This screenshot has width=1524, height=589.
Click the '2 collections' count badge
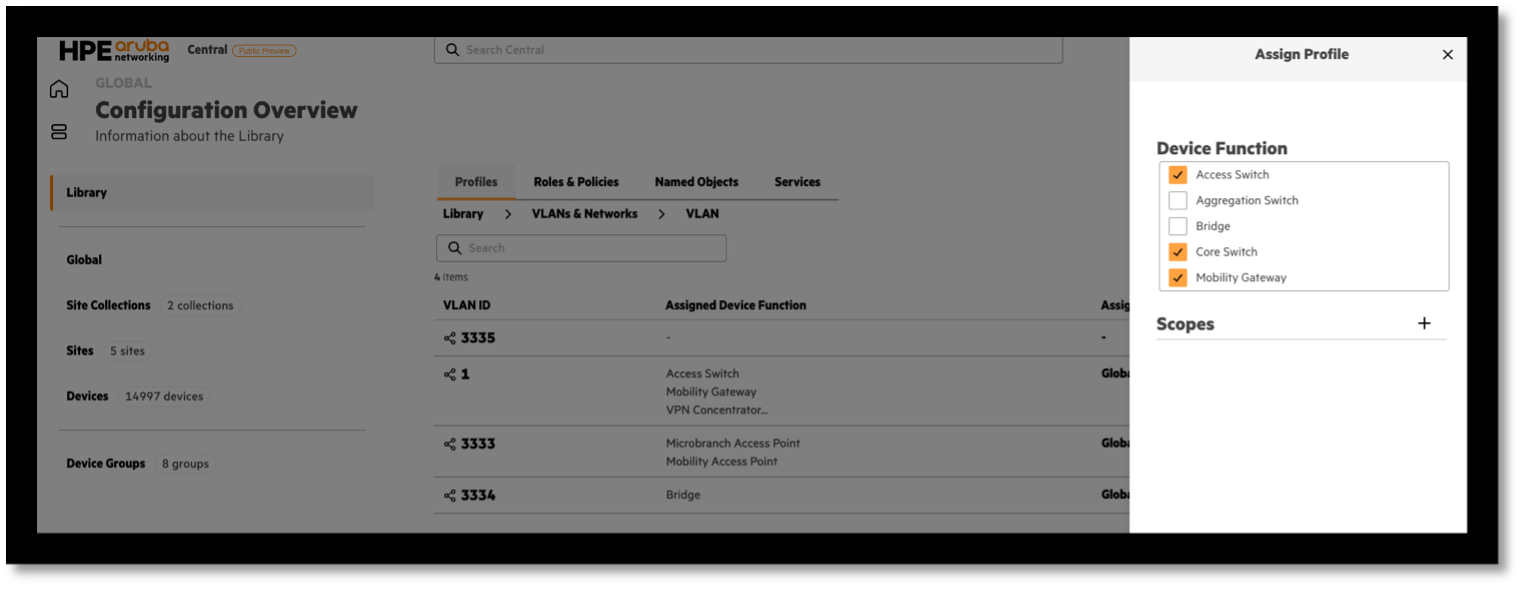200,306
